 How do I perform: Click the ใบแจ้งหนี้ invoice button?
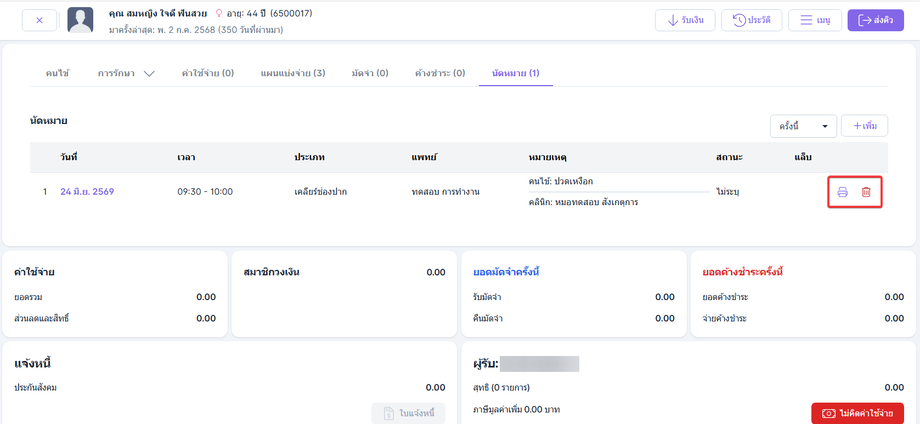pyautogui.click(x=408, y=413)
